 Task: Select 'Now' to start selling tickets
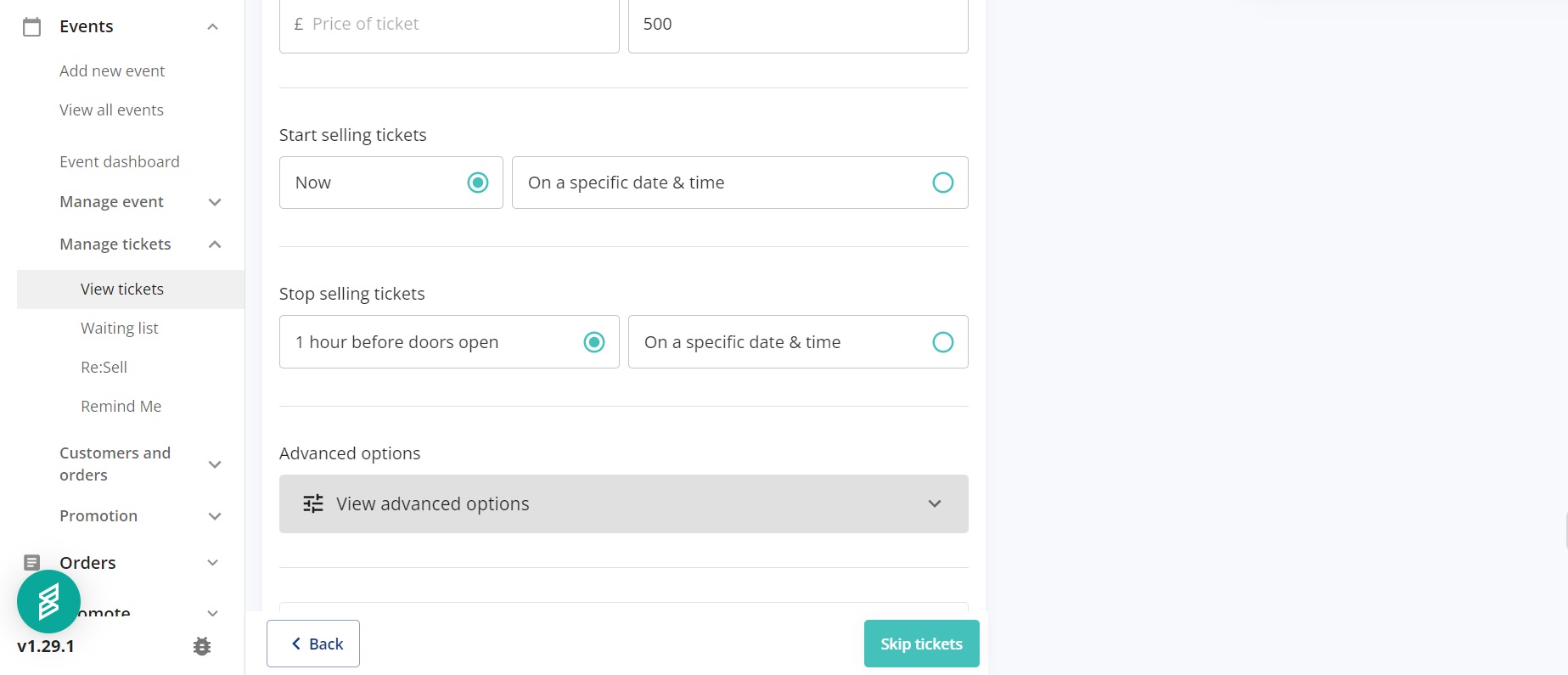click(478, 183)
